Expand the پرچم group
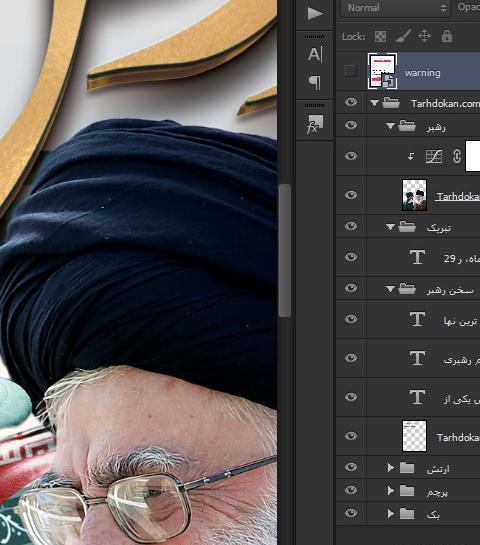This screenshot has width=480, height=545. point(391,490)
